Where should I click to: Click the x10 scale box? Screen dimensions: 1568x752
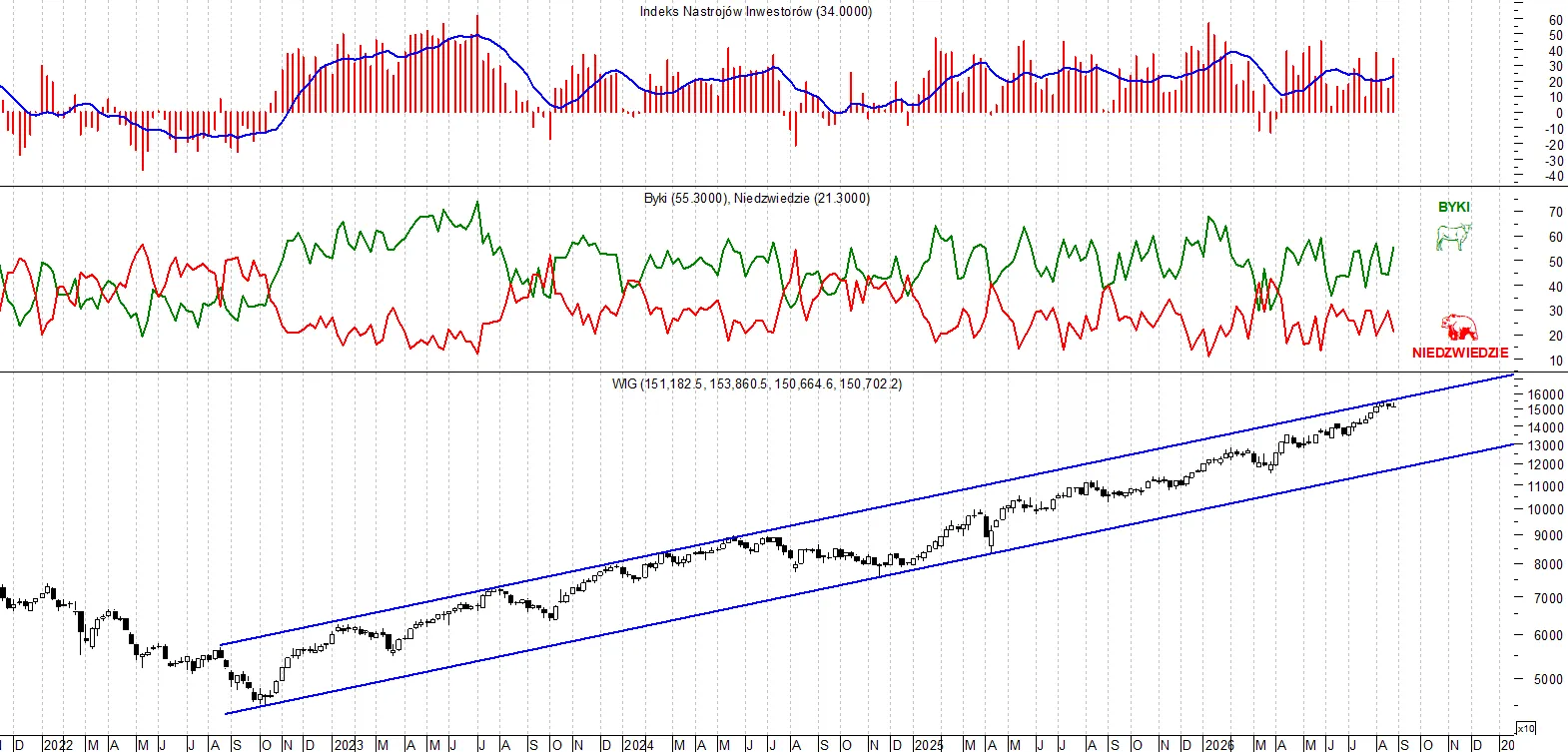point(1525,729)
